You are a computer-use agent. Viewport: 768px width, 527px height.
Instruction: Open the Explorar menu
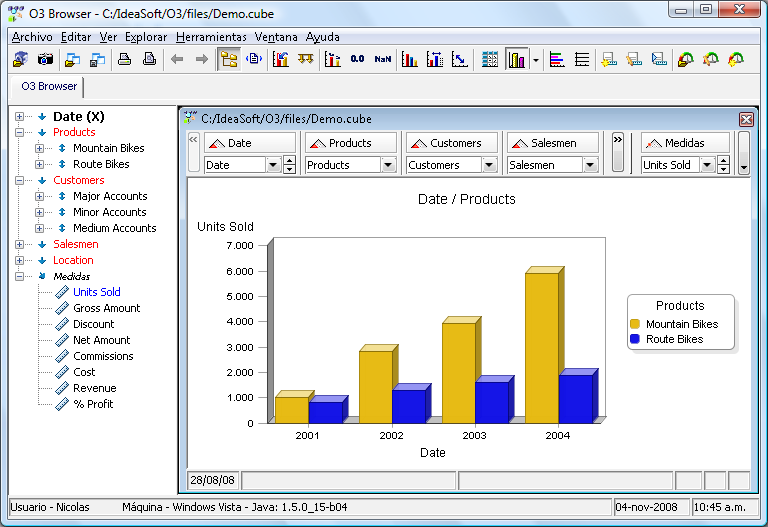coord(146,37)
